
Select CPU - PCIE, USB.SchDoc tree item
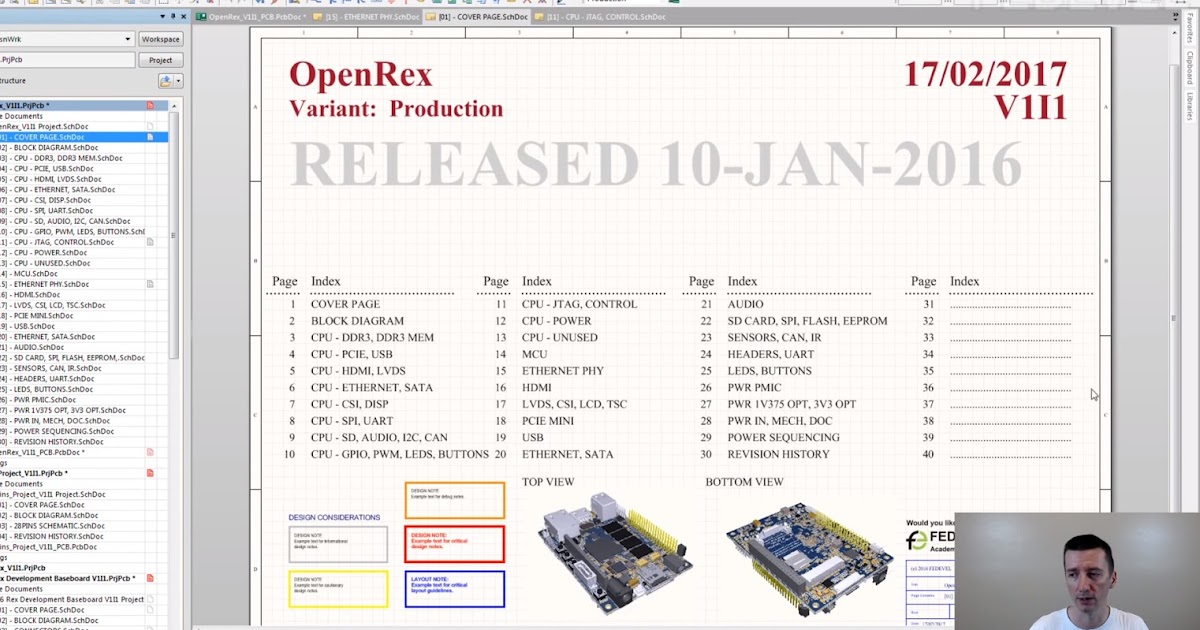point(51,168)
